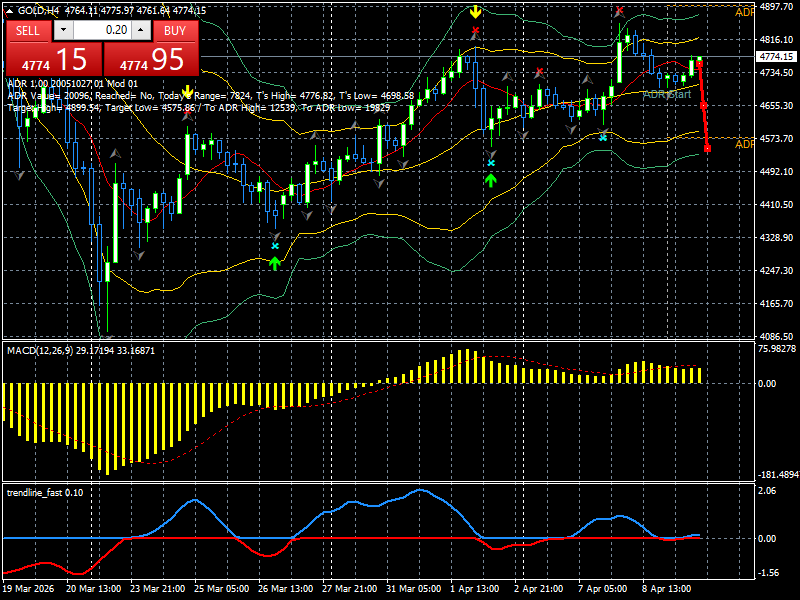
Task: Click the red BUY button
Action: coord(175,31)
